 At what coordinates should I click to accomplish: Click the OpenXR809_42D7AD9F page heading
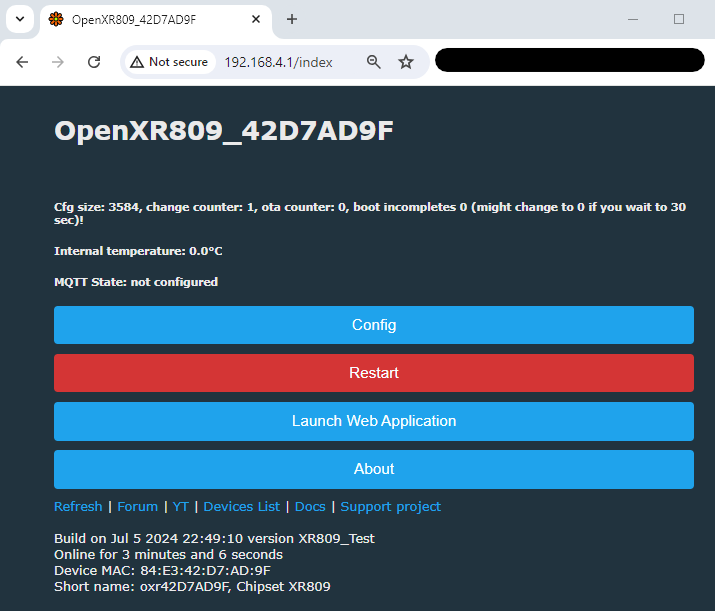(224, 131)
